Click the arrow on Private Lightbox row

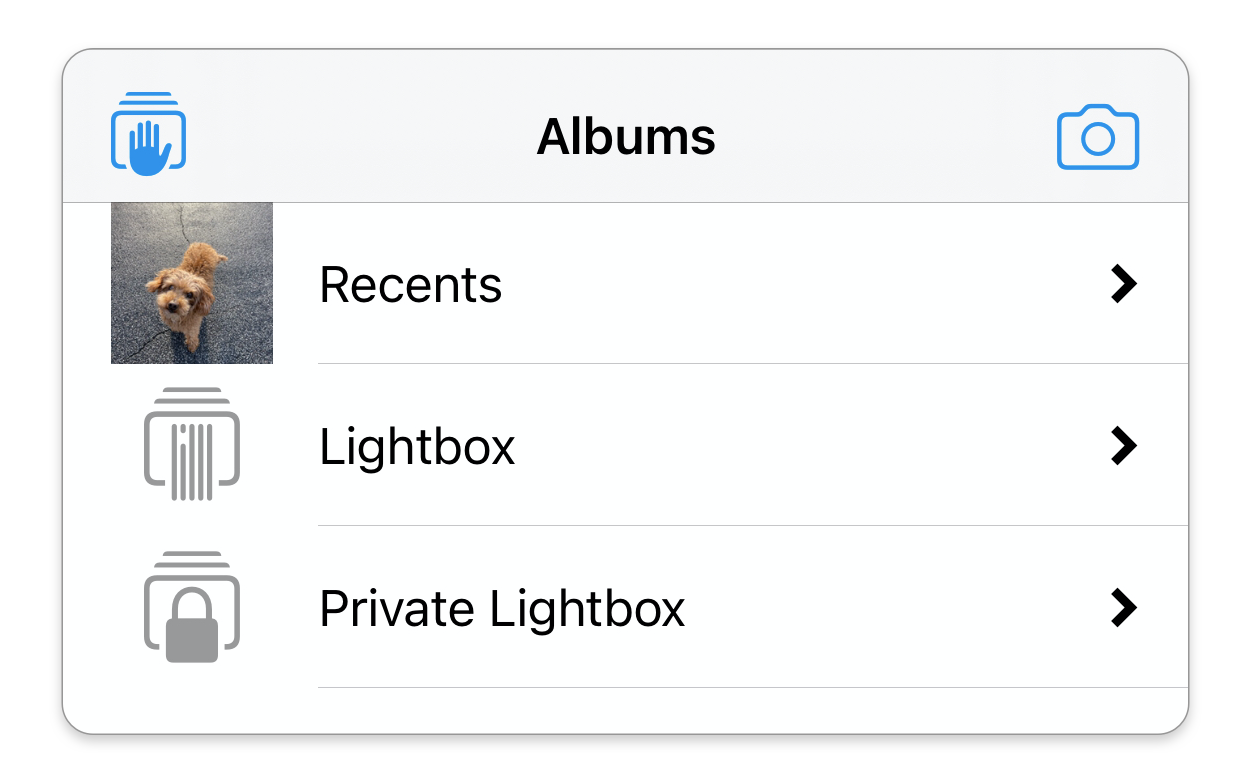tap(1124, 608)
